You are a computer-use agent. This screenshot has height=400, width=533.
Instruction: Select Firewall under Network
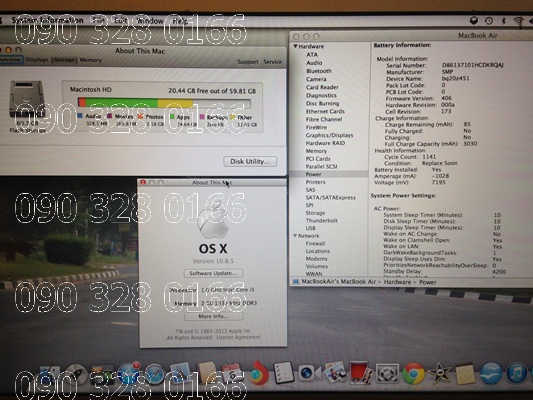pyautogui.click(x=315, y=243)
